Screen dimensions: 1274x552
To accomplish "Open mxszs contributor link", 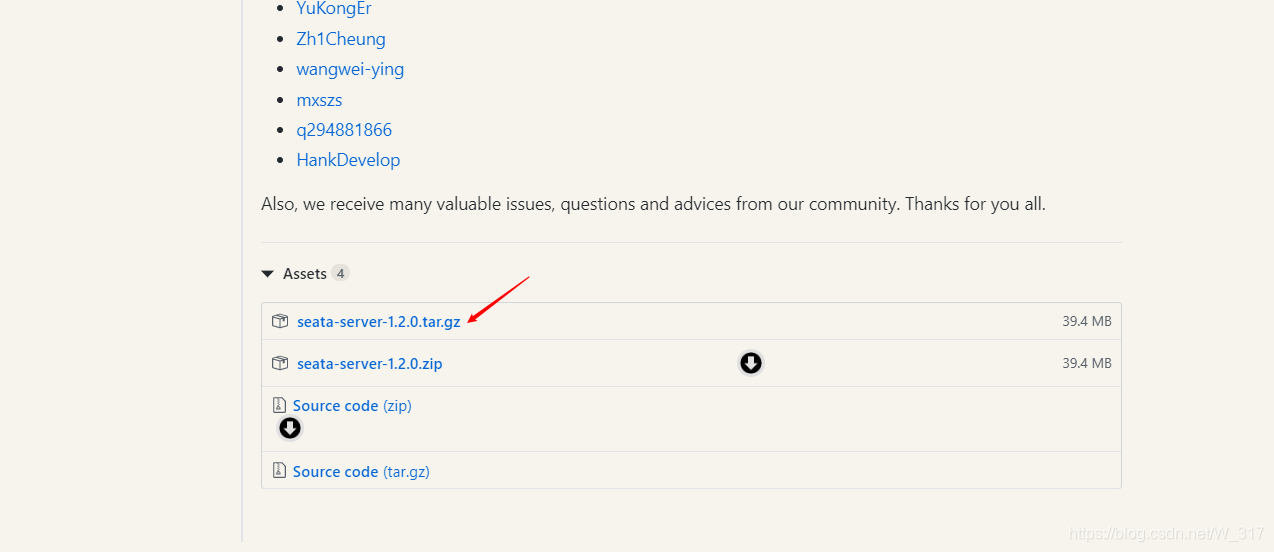I will coord(319,100).
